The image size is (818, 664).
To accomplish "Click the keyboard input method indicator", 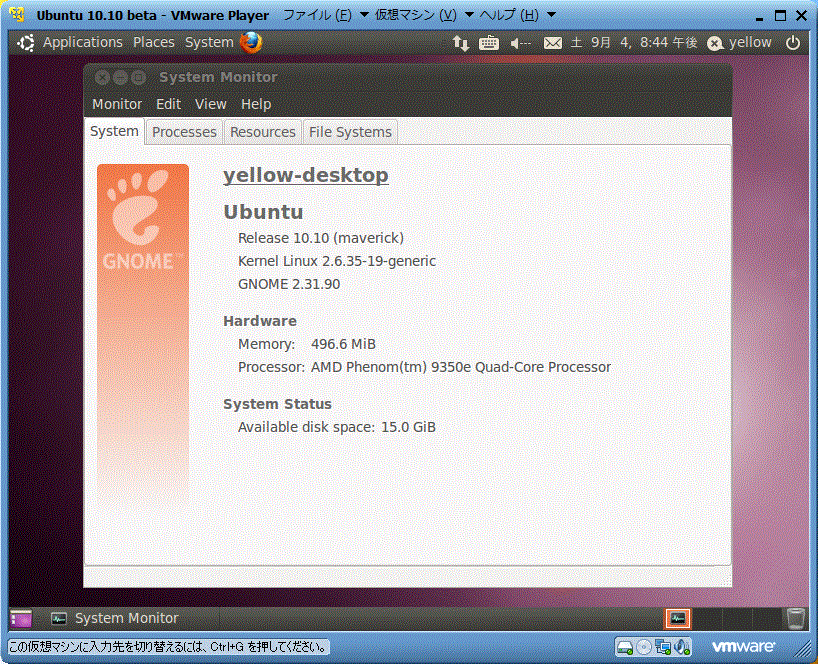I will point(489,43).
